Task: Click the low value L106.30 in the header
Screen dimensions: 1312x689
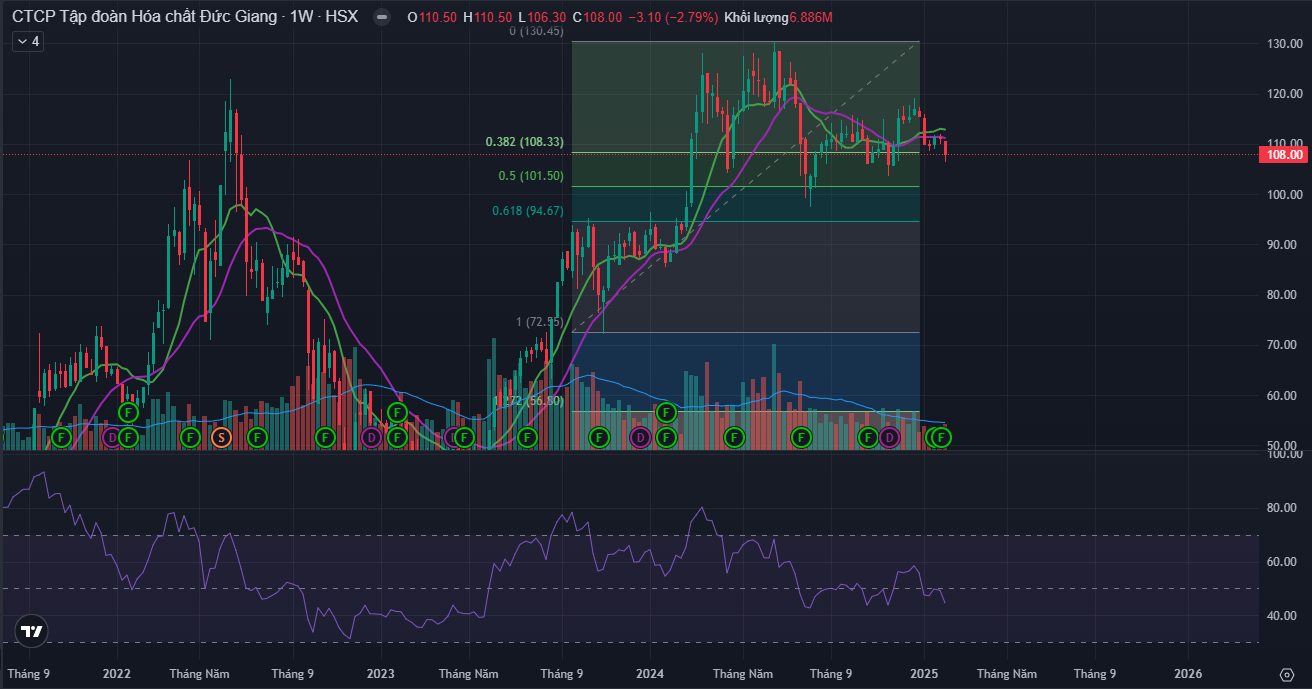Action: 542,17
